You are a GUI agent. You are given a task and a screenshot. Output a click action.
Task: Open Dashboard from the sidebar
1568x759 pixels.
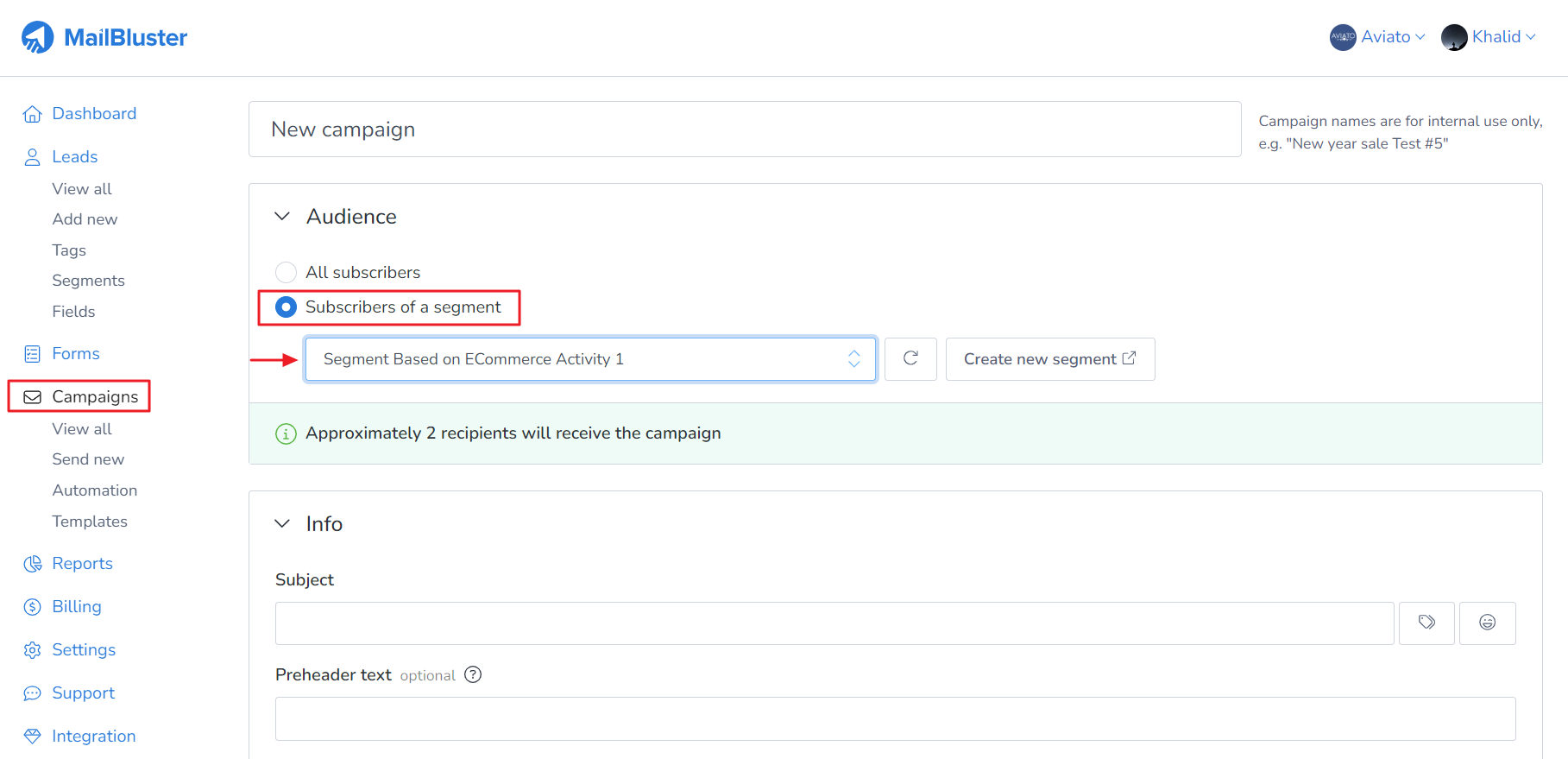point(94,114)
